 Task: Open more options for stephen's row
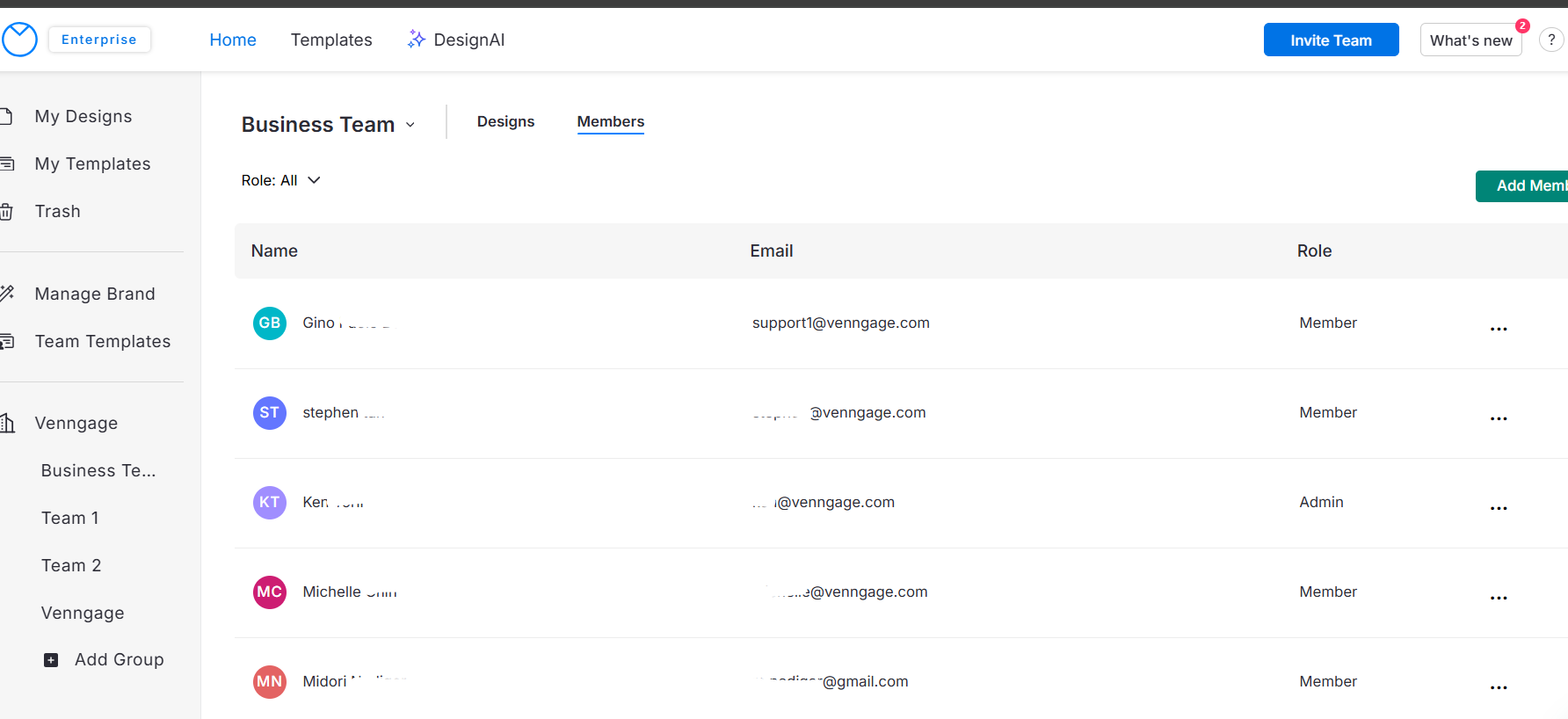coord(1499,418)
